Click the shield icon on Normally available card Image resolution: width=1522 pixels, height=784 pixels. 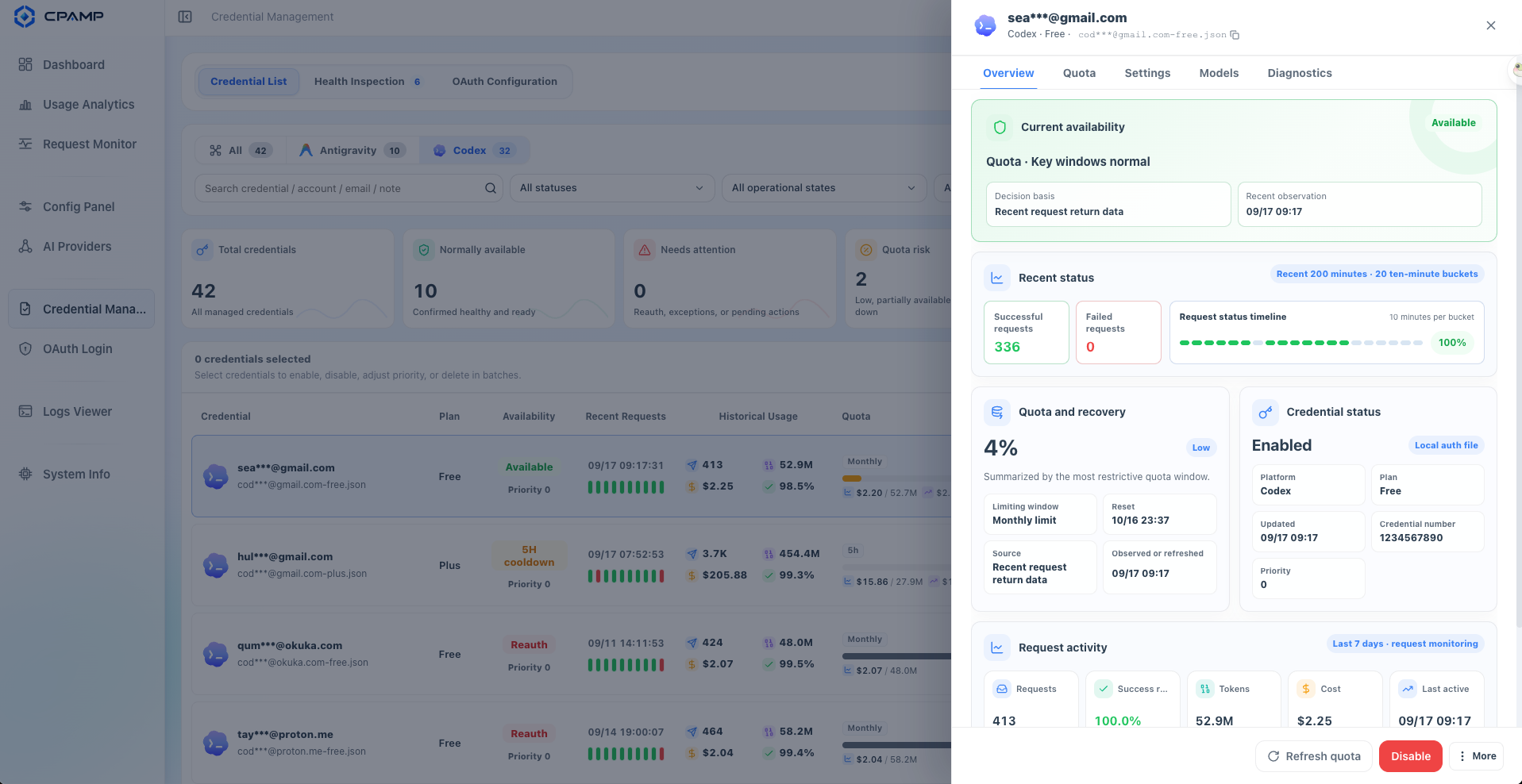coord(424,250)
